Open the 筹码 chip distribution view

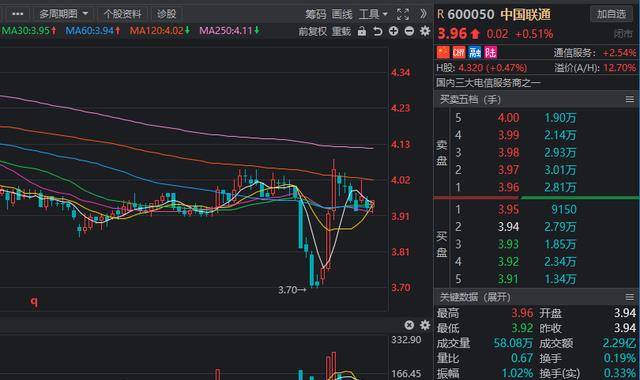point(316,14)
